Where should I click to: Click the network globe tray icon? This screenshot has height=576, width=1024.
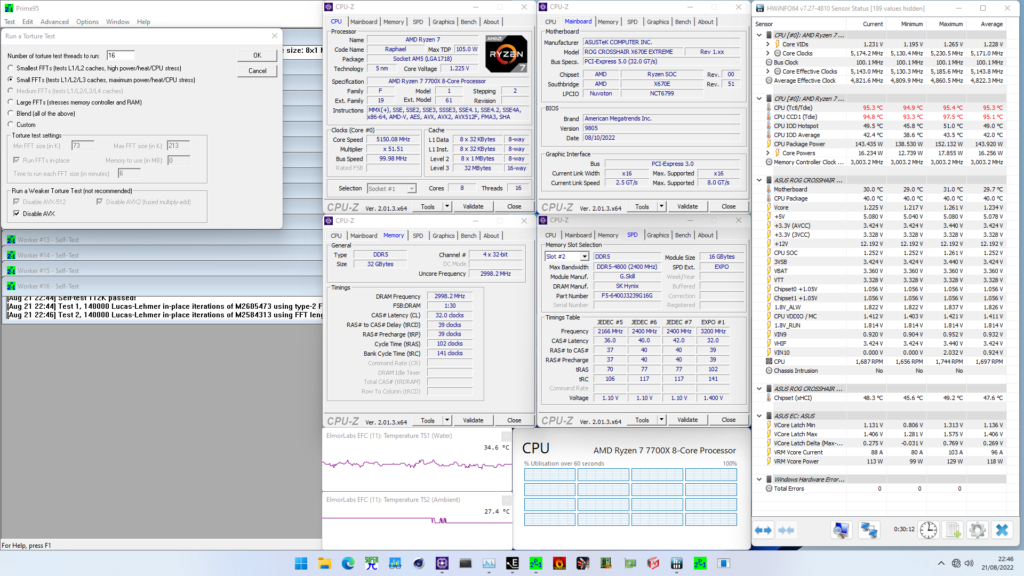click(x=956, y=564)
